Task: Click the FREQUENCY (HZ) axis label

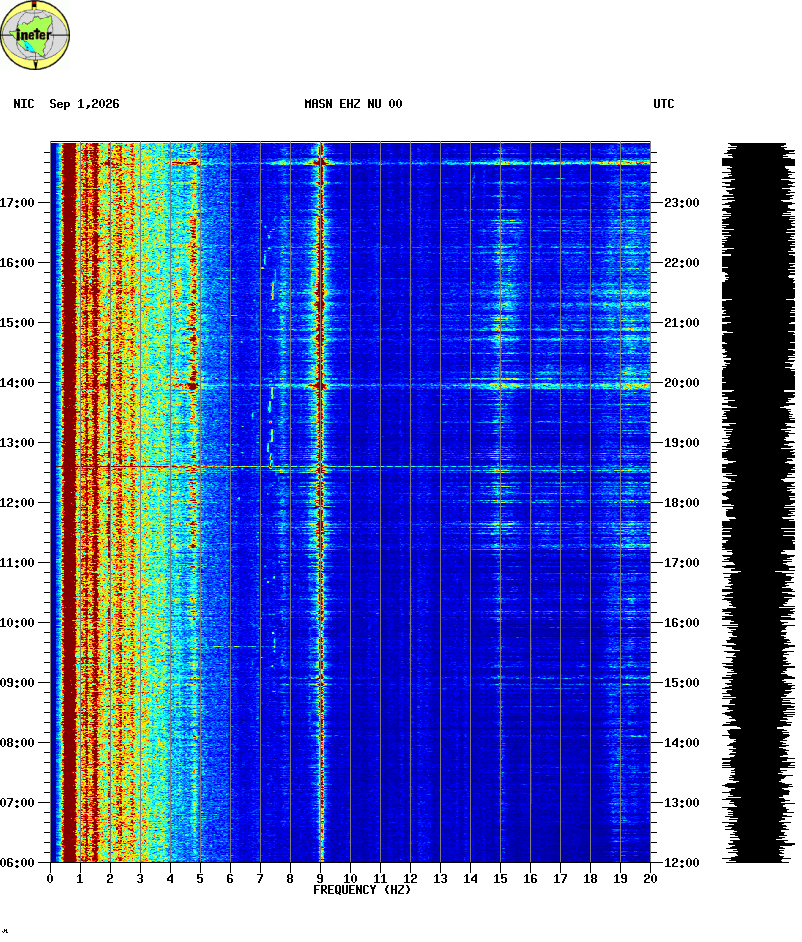Action: (x=362, y=890)
